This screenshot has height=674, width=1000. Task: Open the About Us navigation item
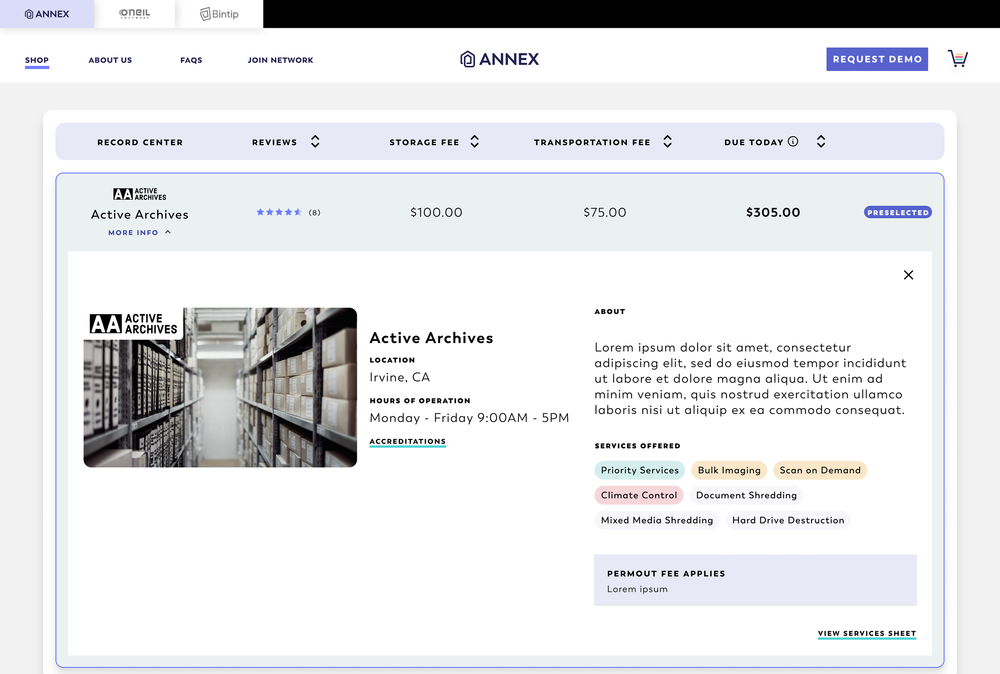pyautogui.click(x=110, y=60)
